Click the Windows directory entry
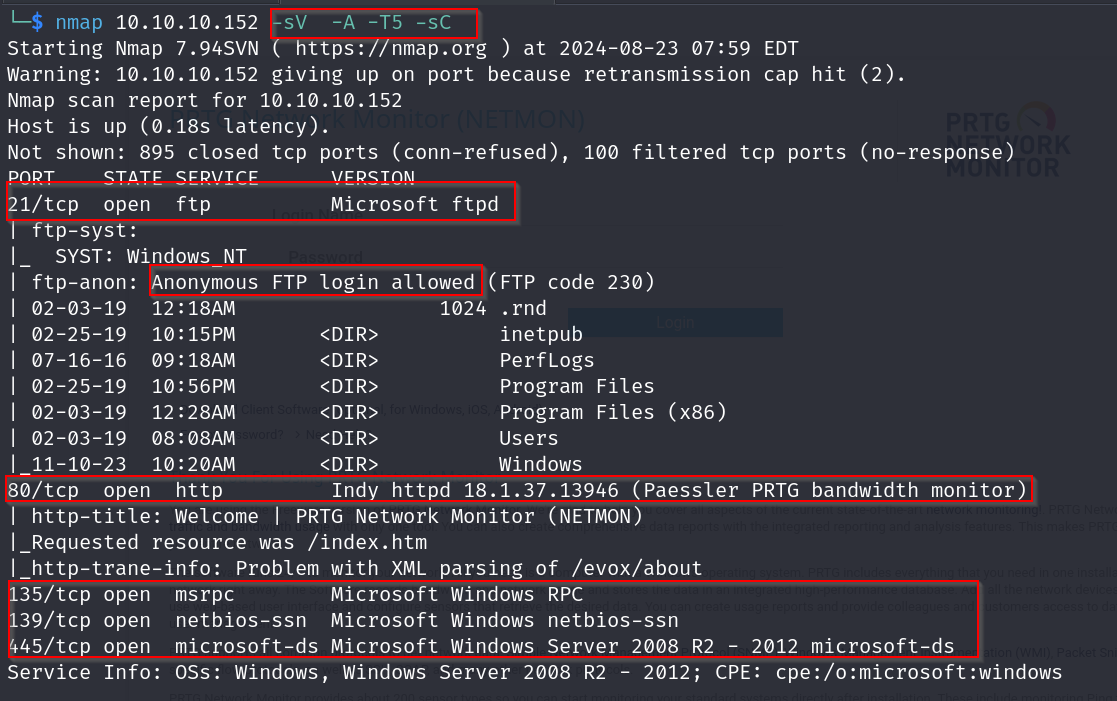 click(541, 464)
